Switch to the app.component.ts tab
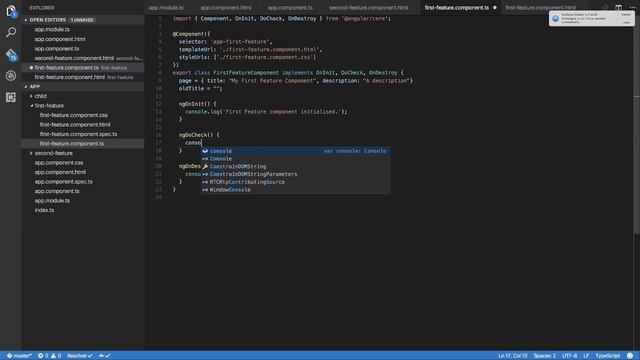 (x=290, y=8)
